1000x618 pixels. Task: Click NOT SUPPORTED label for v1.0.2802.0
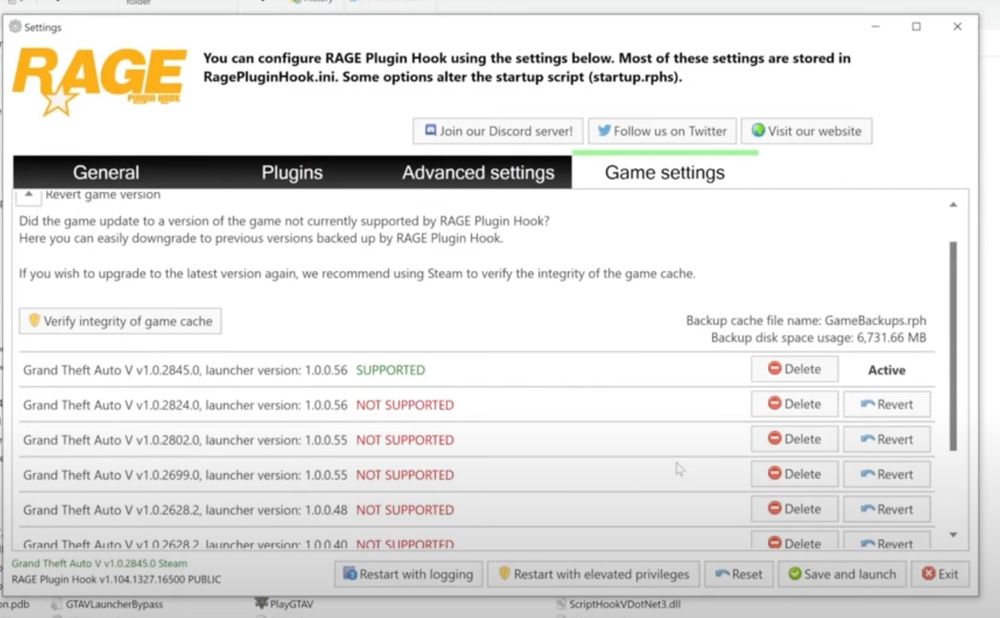tap(405, 440)
